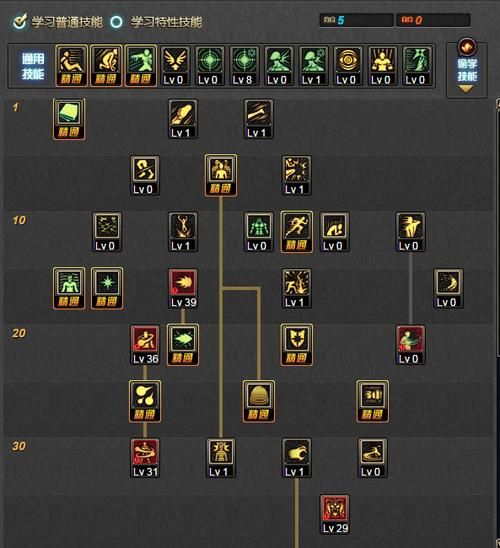Select the winged Lv 0 general skill
This screenshot has height=548, width=500.
(x=175, y=66)
